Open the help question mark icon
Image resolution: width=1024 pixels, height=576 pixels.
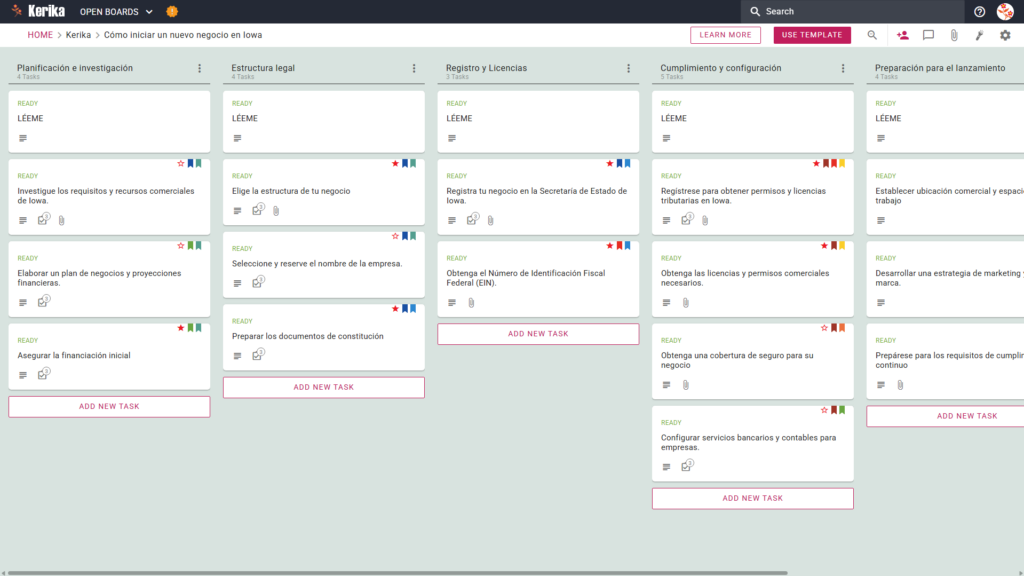click(x=979, y=11)
